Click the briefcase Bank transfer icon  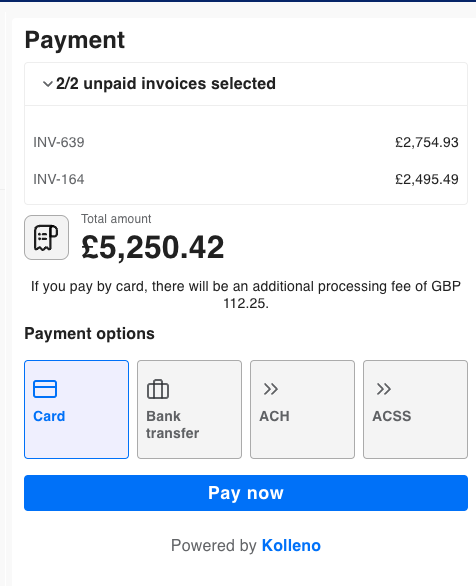point(158,389)
